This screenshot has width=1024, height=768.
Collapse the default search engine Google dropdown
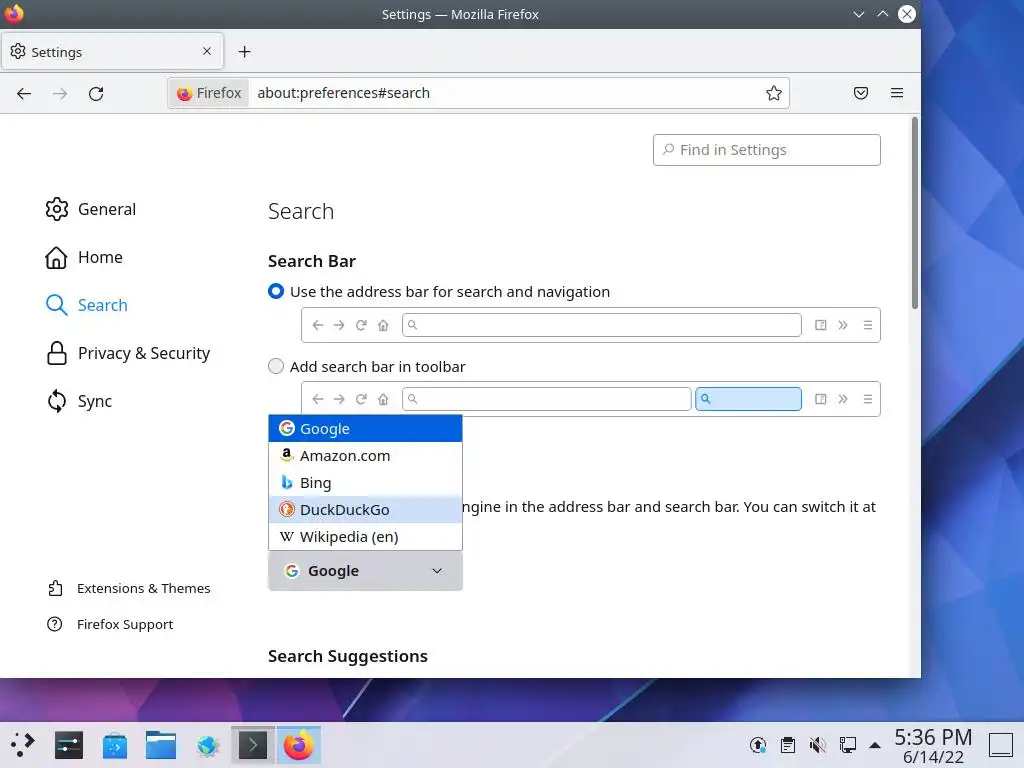pyautogui.click(x=365, y=571)
